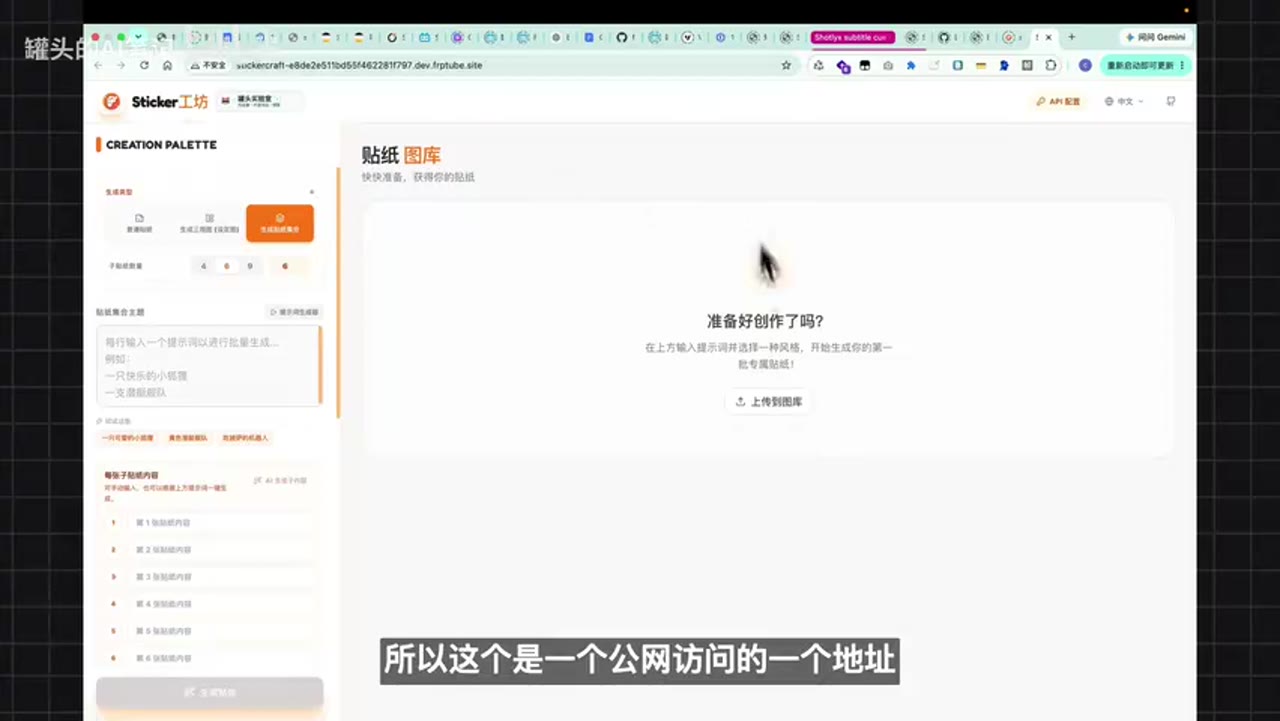Switch to the Shotlys subtitle tab
The width and height of the screenshot is (1280, 721).
click(x=852, y=37)
